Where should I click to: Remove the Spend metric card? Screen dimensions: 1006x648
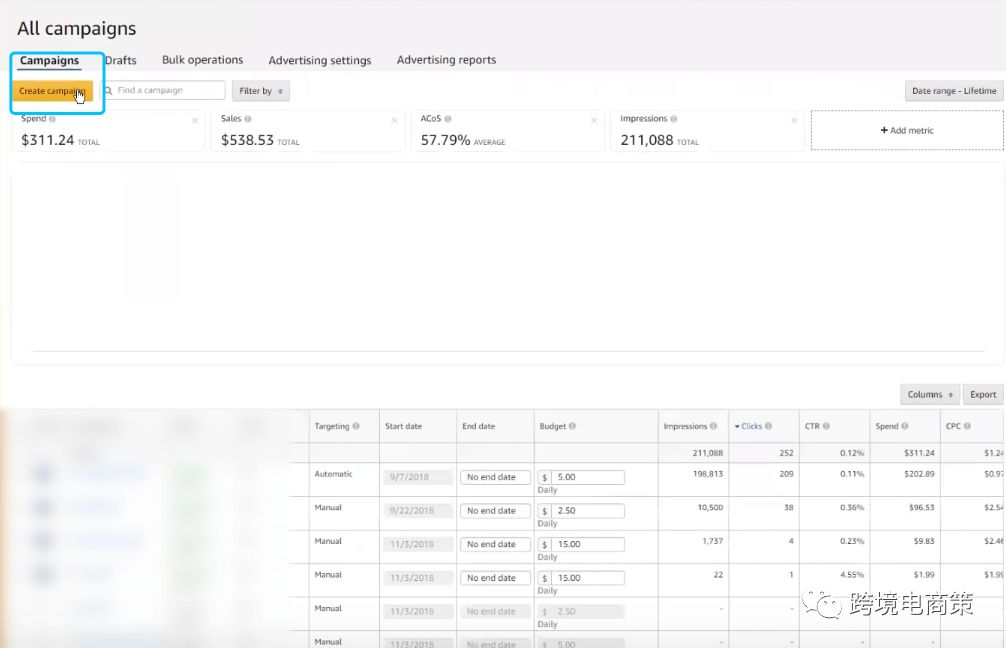pos(195,121)
